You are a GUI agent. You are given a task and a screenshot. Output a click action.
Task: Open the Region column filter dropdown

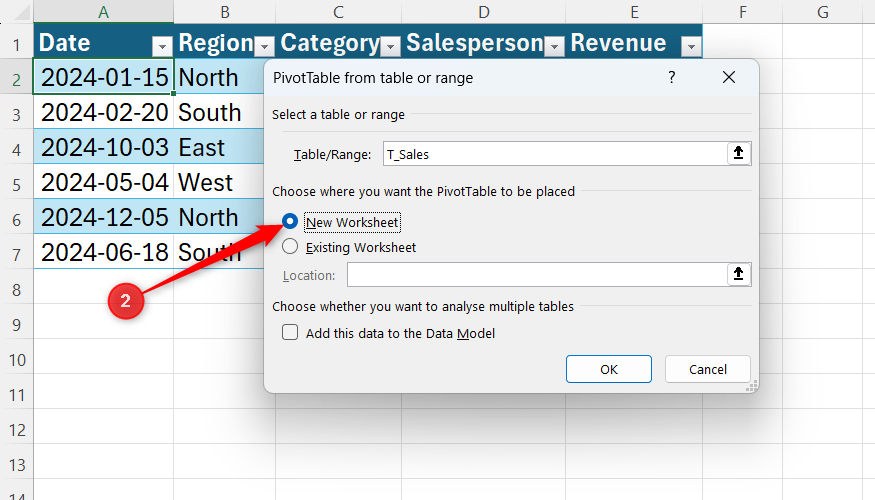(264, 46)
